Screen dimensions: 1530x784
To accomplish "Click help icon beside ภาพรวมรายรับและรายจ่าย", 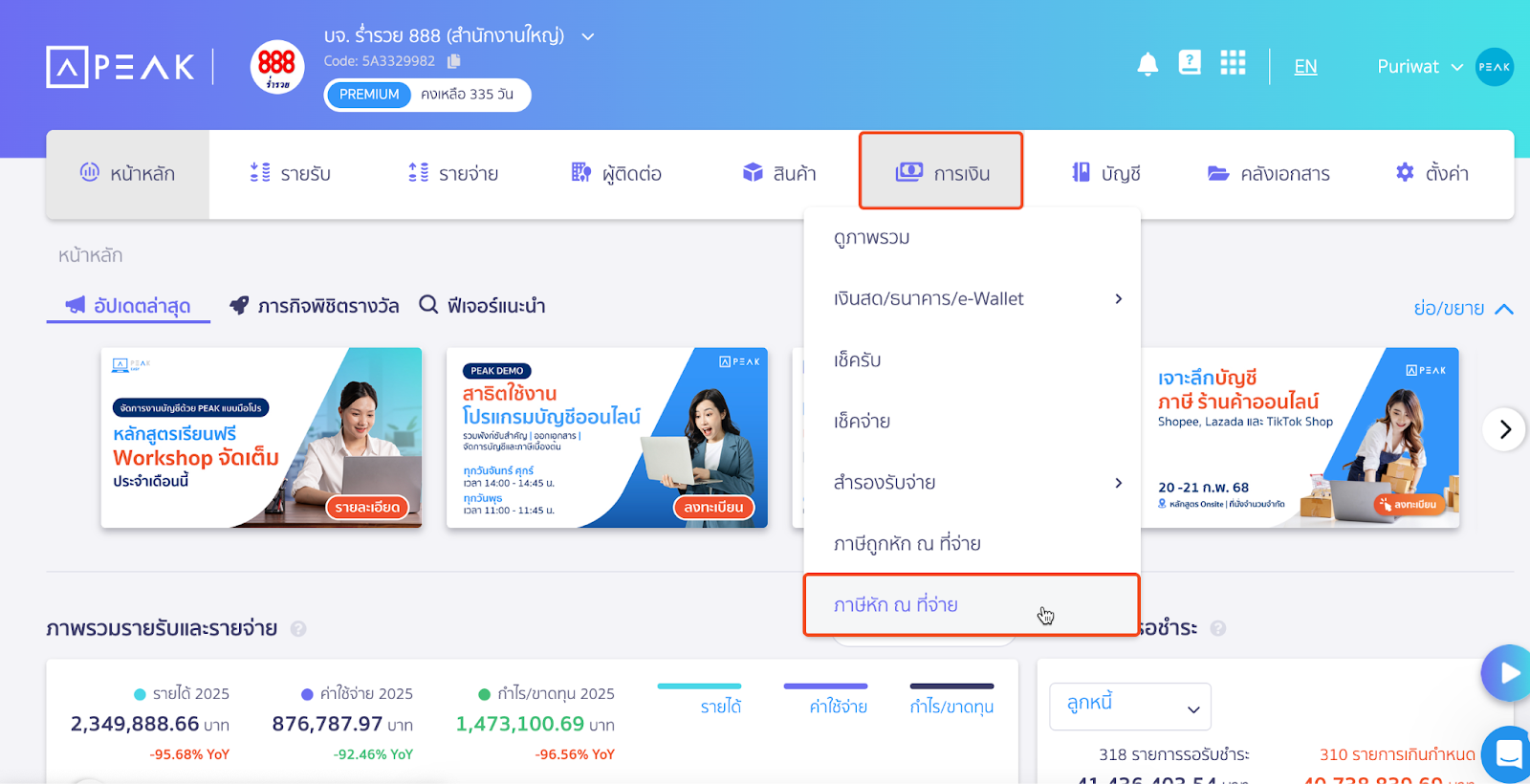I will pos(298,629).
